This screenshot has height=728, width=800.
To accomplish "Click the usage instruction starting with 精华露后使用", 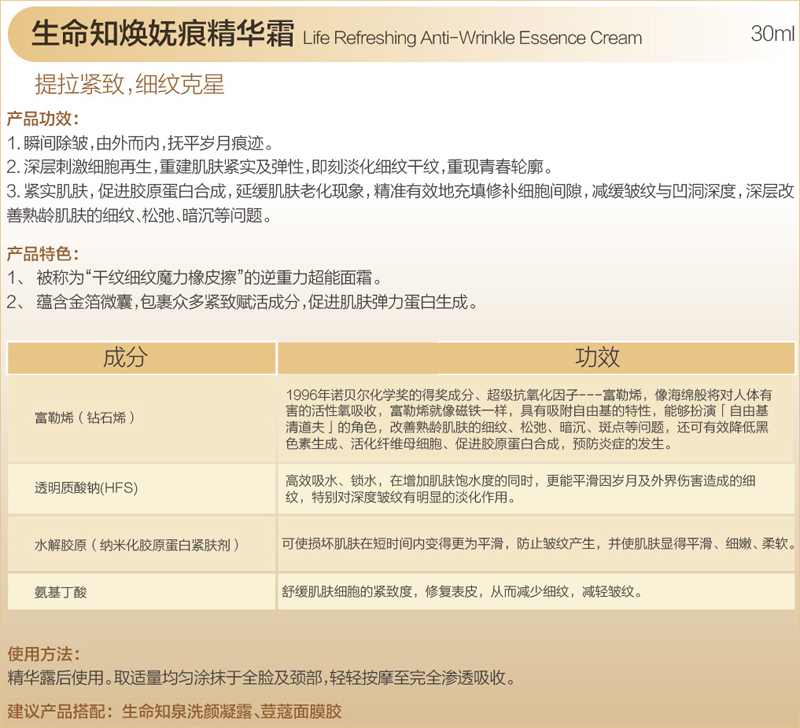I will [260, 678].
